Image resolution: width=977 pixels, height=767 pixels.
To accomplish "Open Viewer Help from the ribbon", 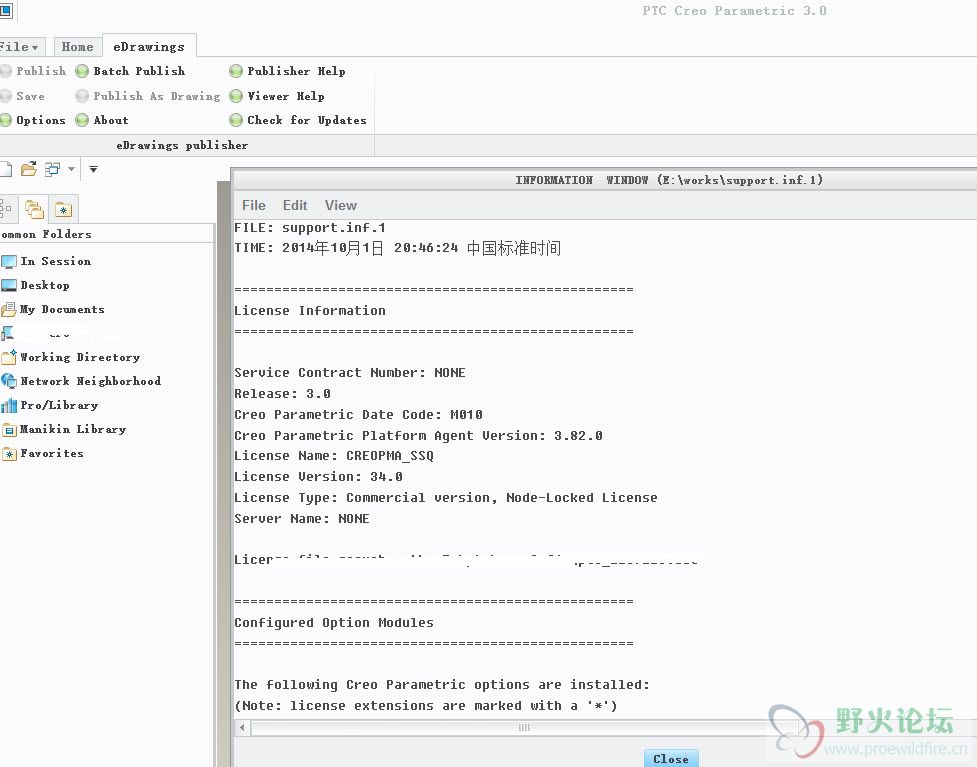I will pyautogui.click(x=277, y=96).
